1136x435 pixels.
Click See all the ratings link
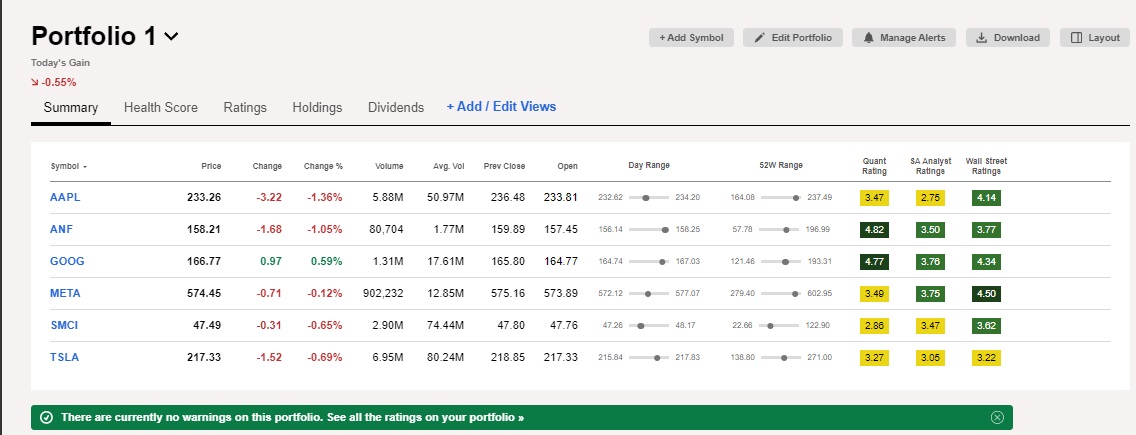point(426,418)
